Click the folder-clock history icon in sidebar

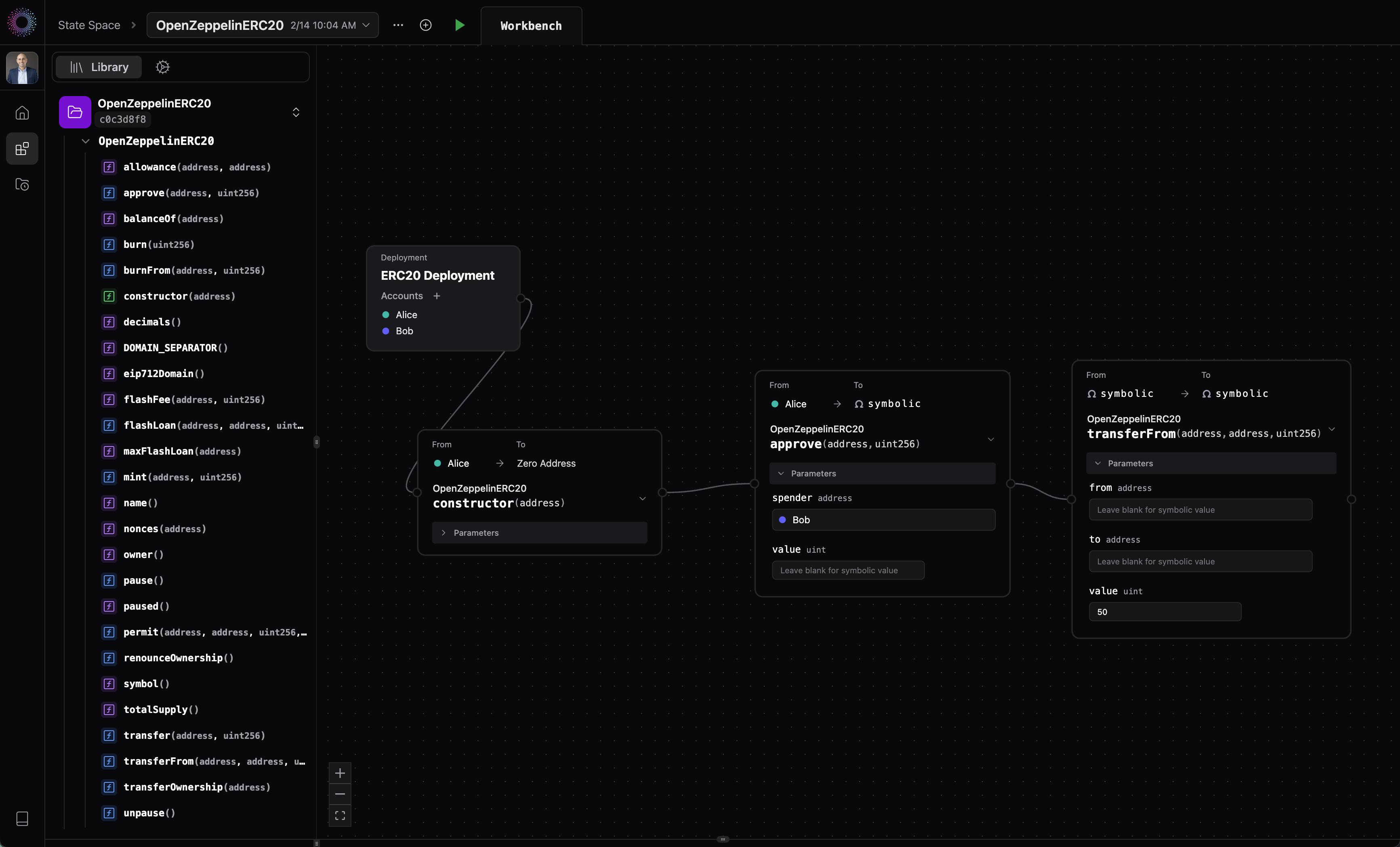click(22, 184)
